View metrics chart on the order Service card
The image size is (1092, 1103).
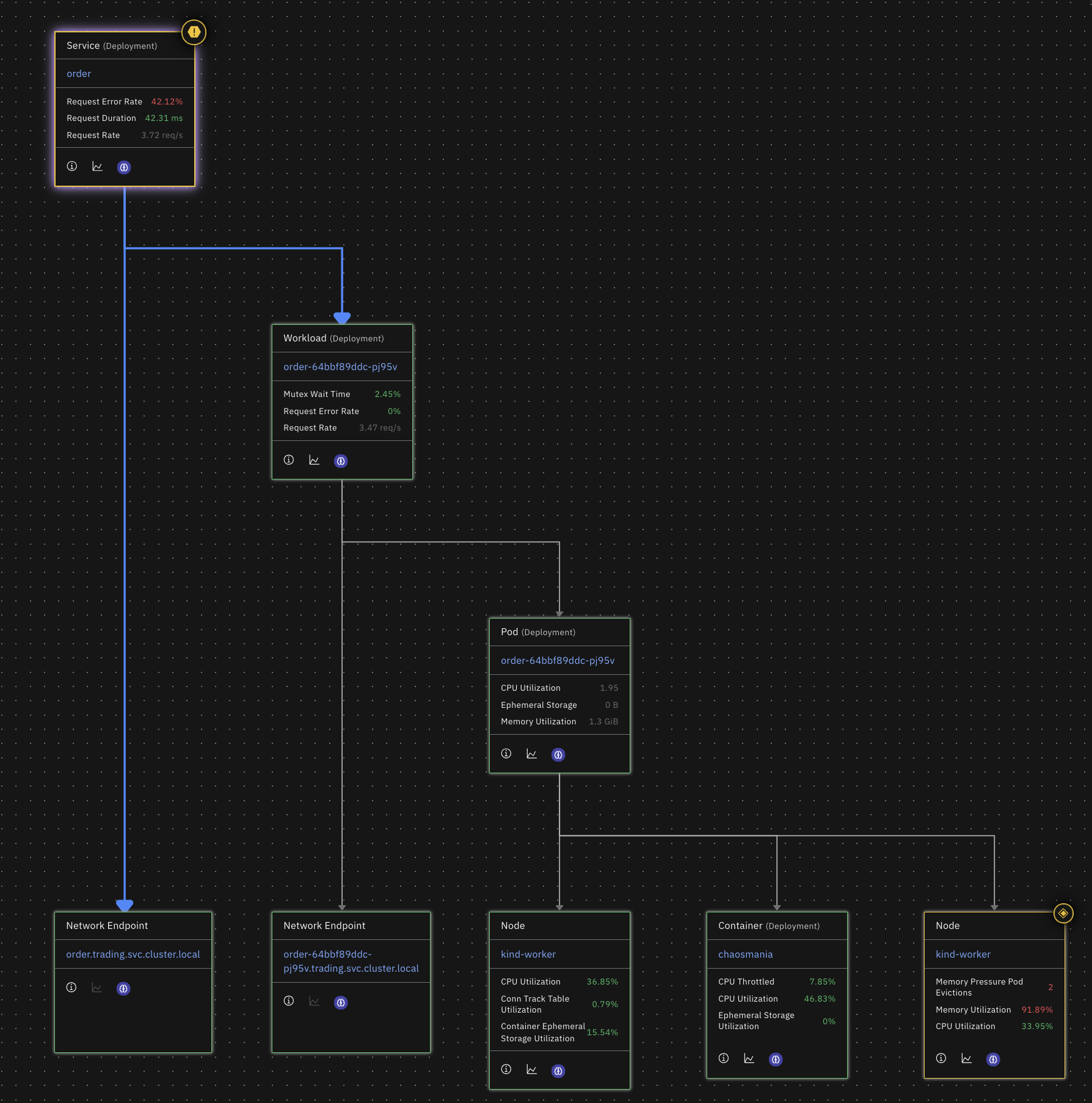point(97,166)
